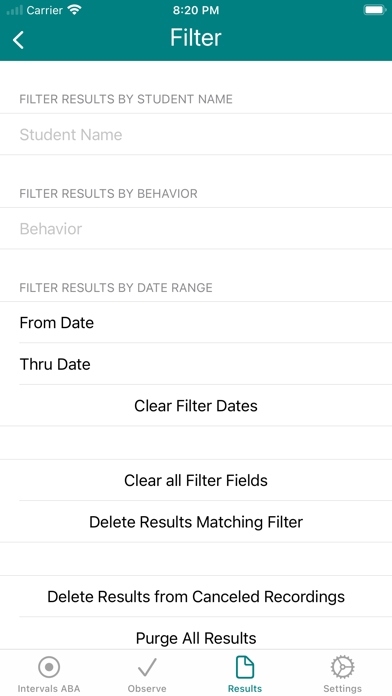This screenshot has width=392, height=696.
Task: Select the Results document icon
Action: tap(245, 667)
